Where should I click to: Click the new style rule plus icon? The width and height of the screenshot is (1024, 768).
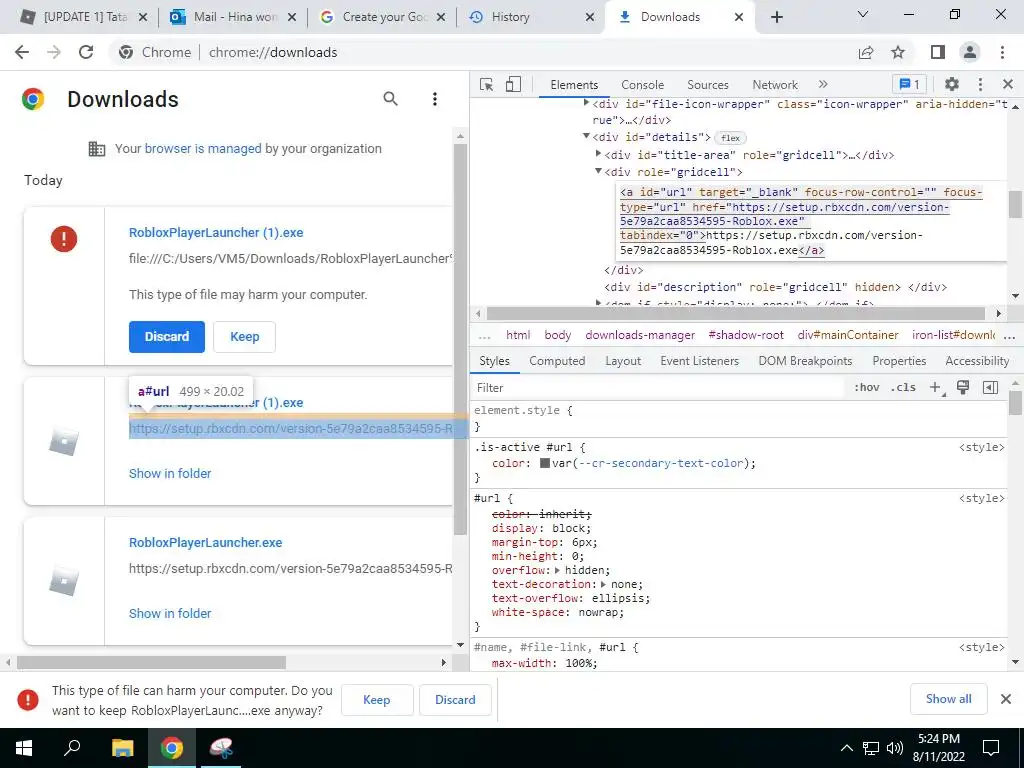point(936,388)
